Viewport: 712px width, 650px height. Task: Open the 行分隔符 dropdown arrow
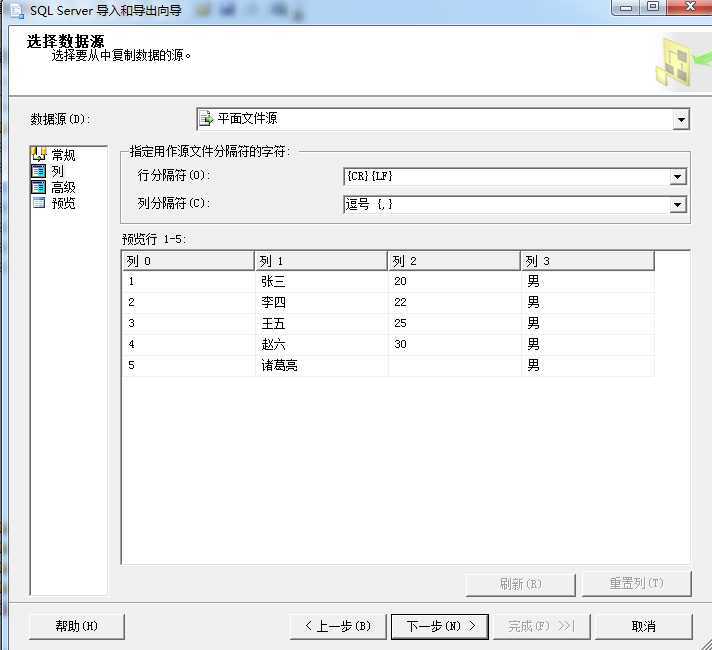677,177
